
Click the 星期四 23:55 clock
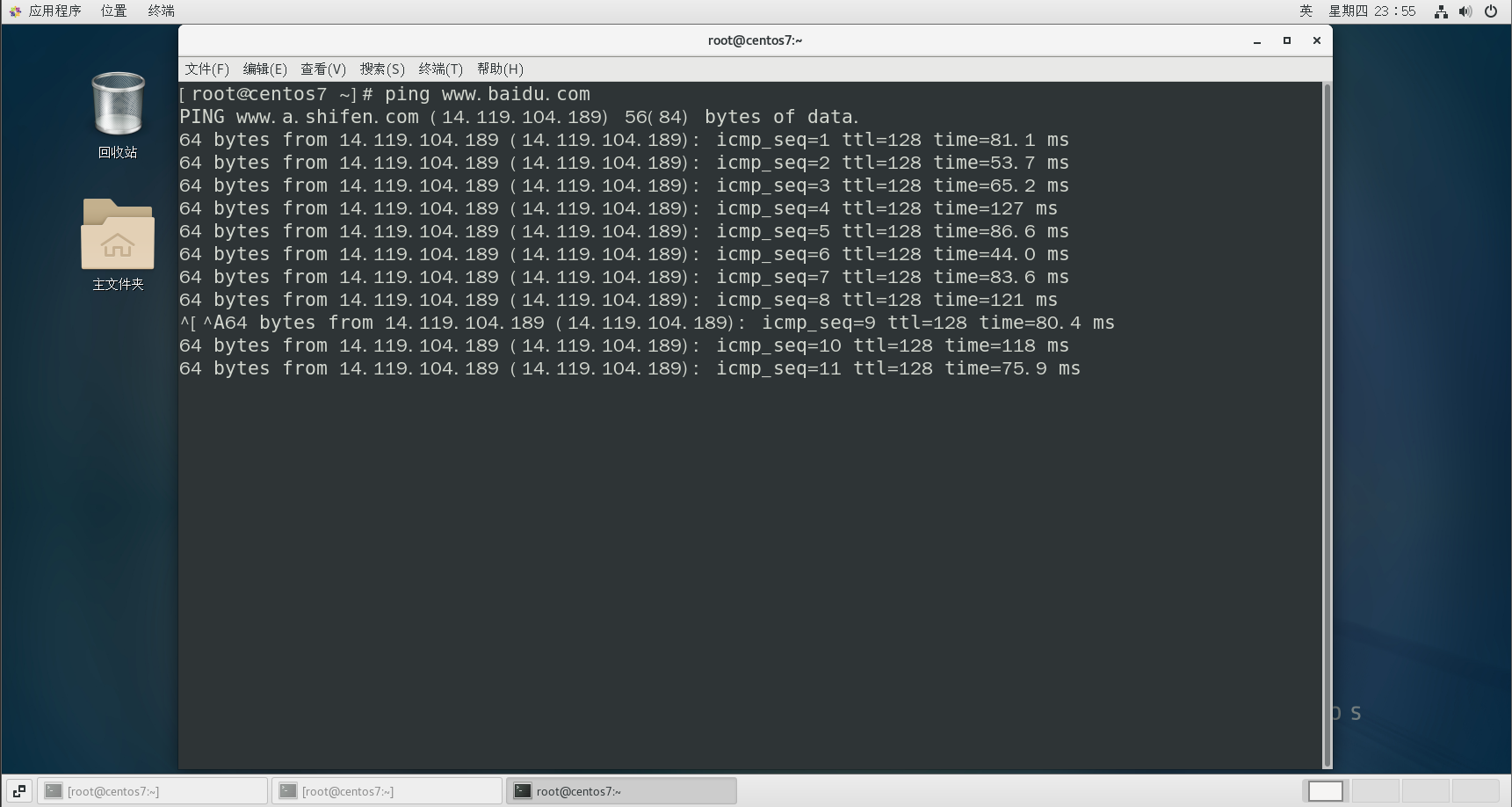tap(1371, 11)
